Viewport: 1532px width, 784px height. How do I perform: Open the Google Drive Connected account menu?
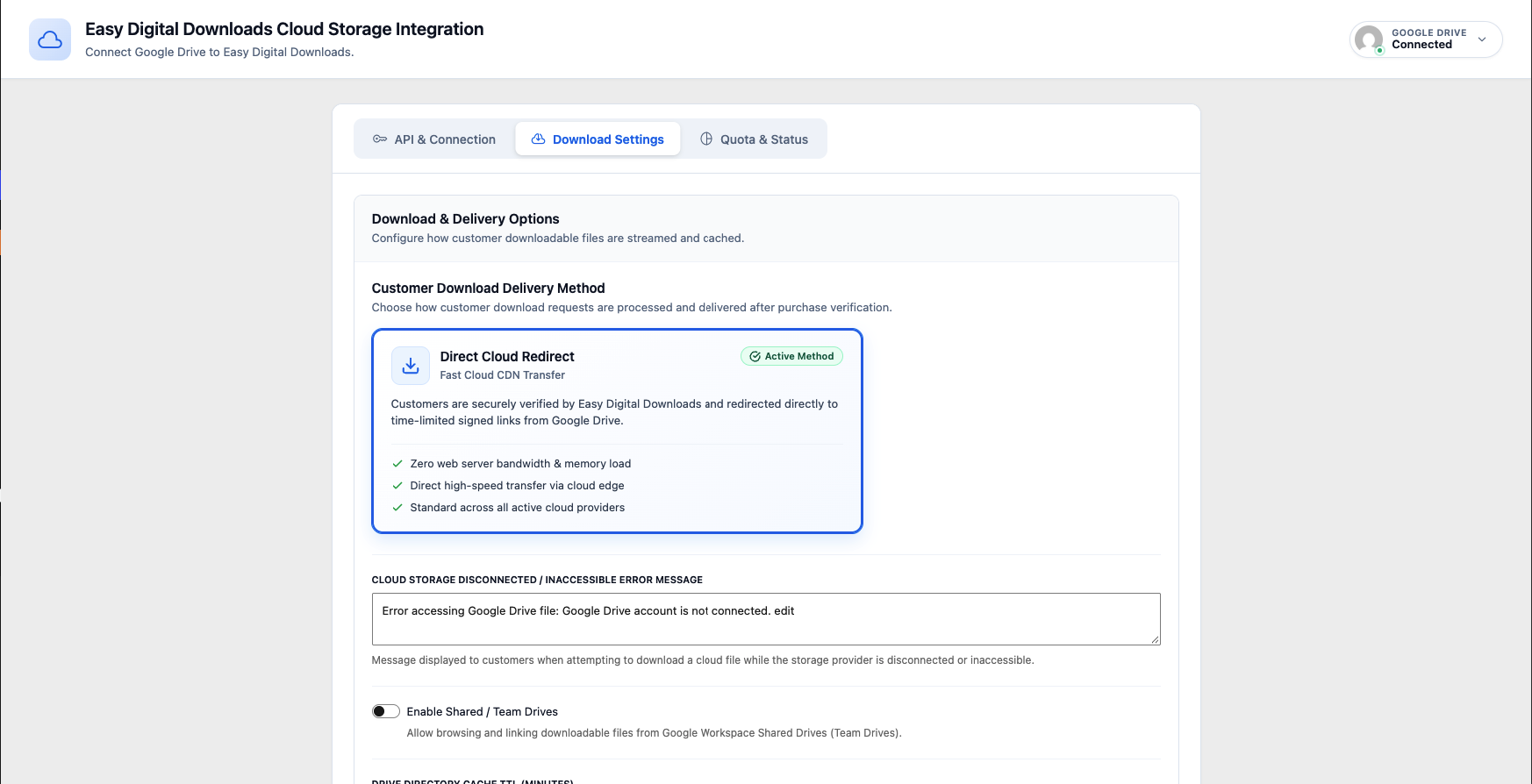pos(1426,39)
